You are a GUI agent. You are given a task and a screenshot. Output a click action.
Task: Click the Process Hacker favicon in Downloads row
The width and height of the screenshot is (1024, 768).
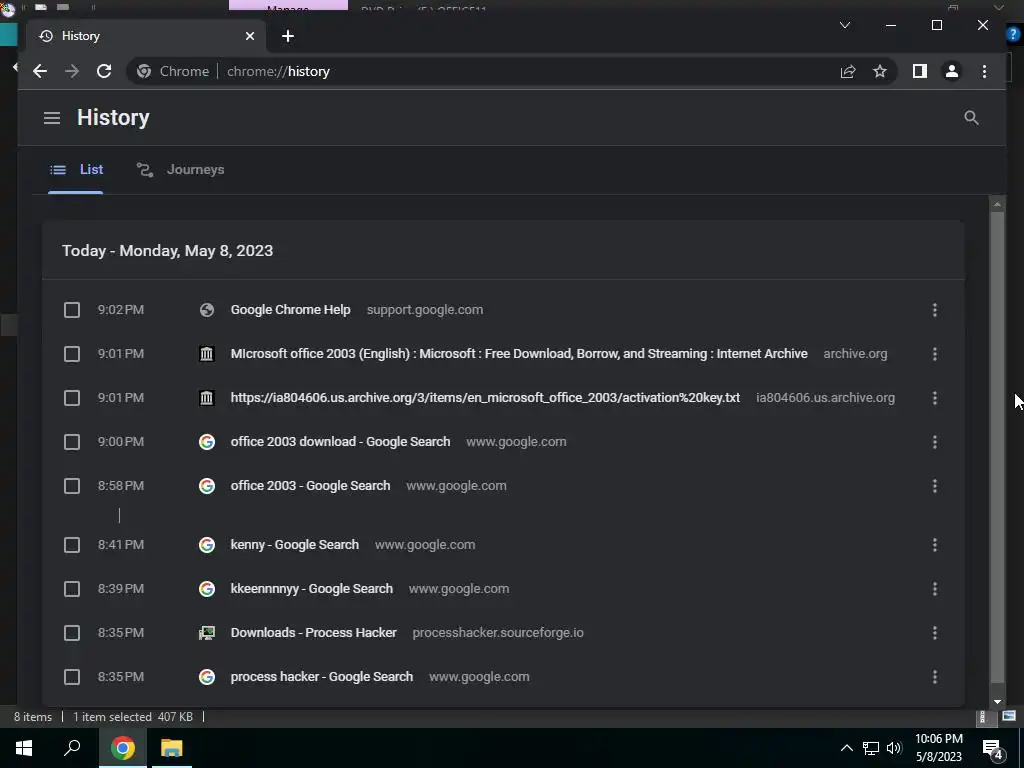pos(206,633)
